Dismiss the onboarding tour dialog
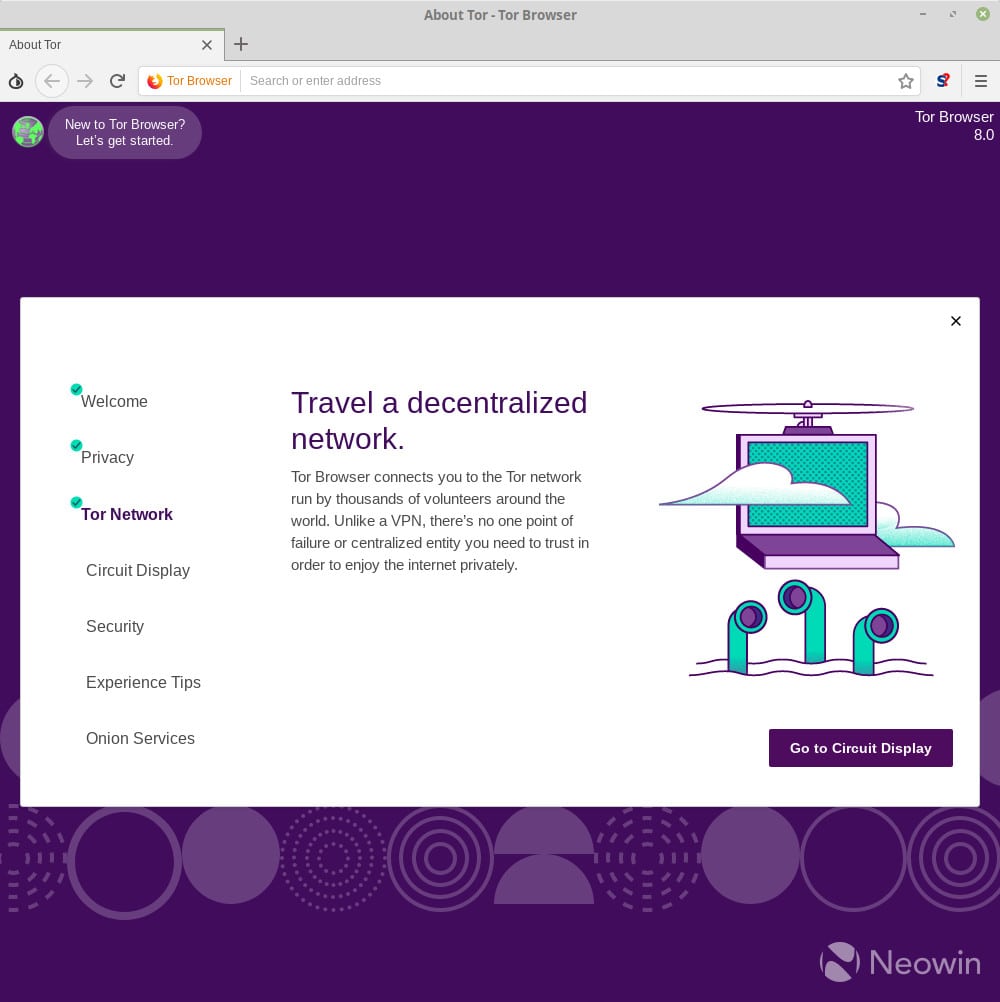Screen dimensions: 1000x1002 955,321
